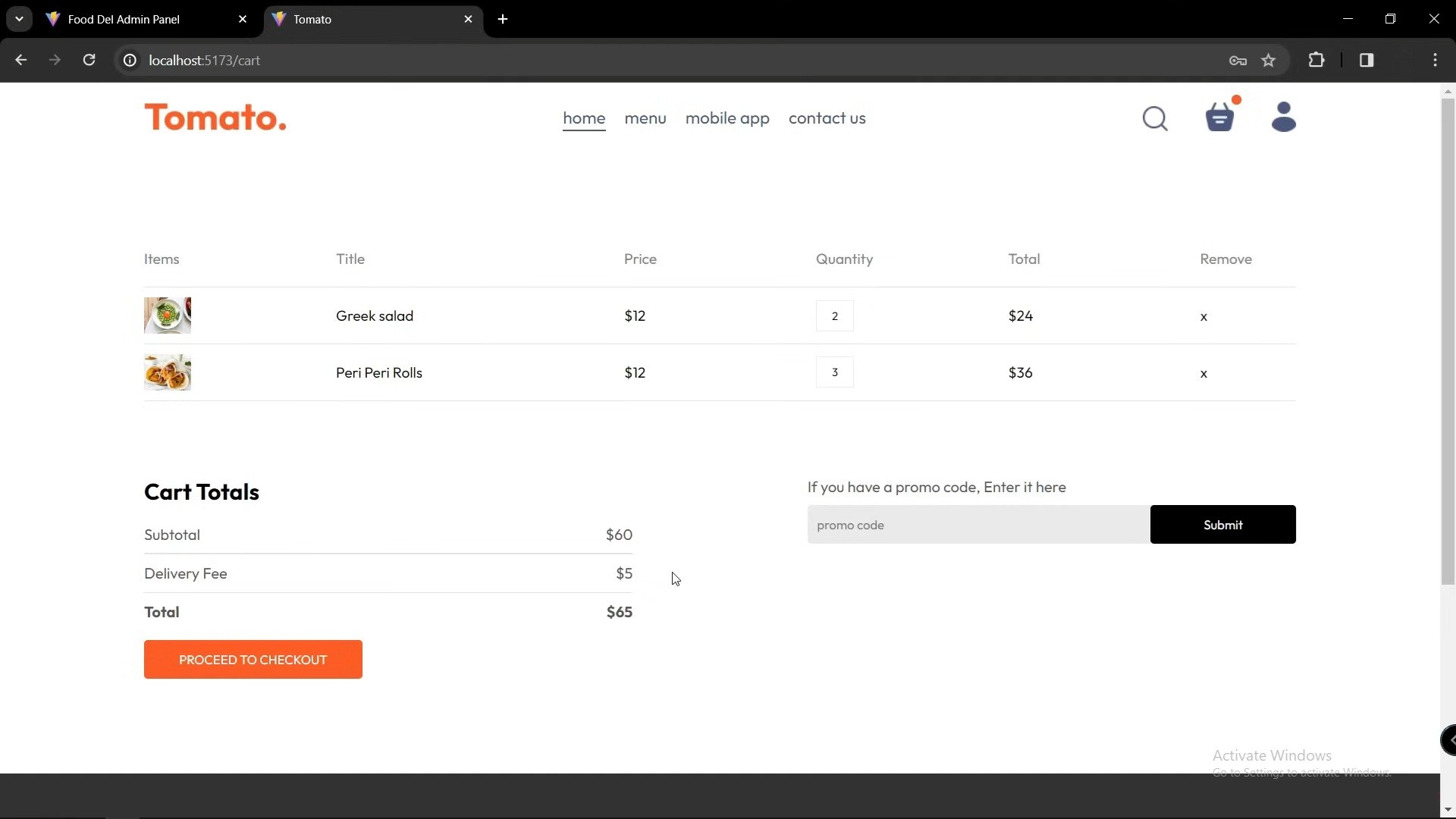Open Chrome three-dot menu

1435,61
